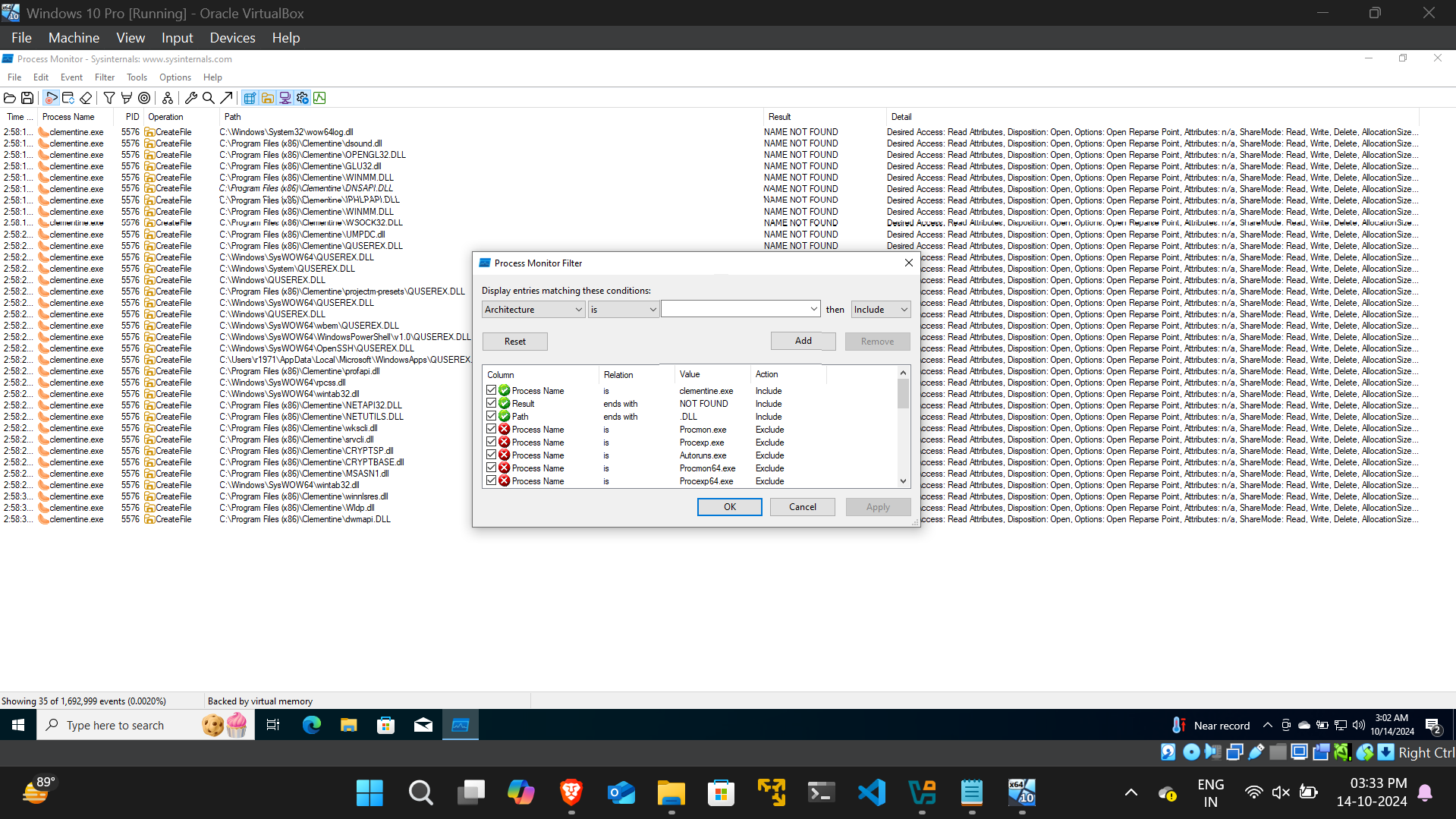Open the Highlight tool in toolbar
Screen dimensions: 1456x819
[x=127, y=98]
